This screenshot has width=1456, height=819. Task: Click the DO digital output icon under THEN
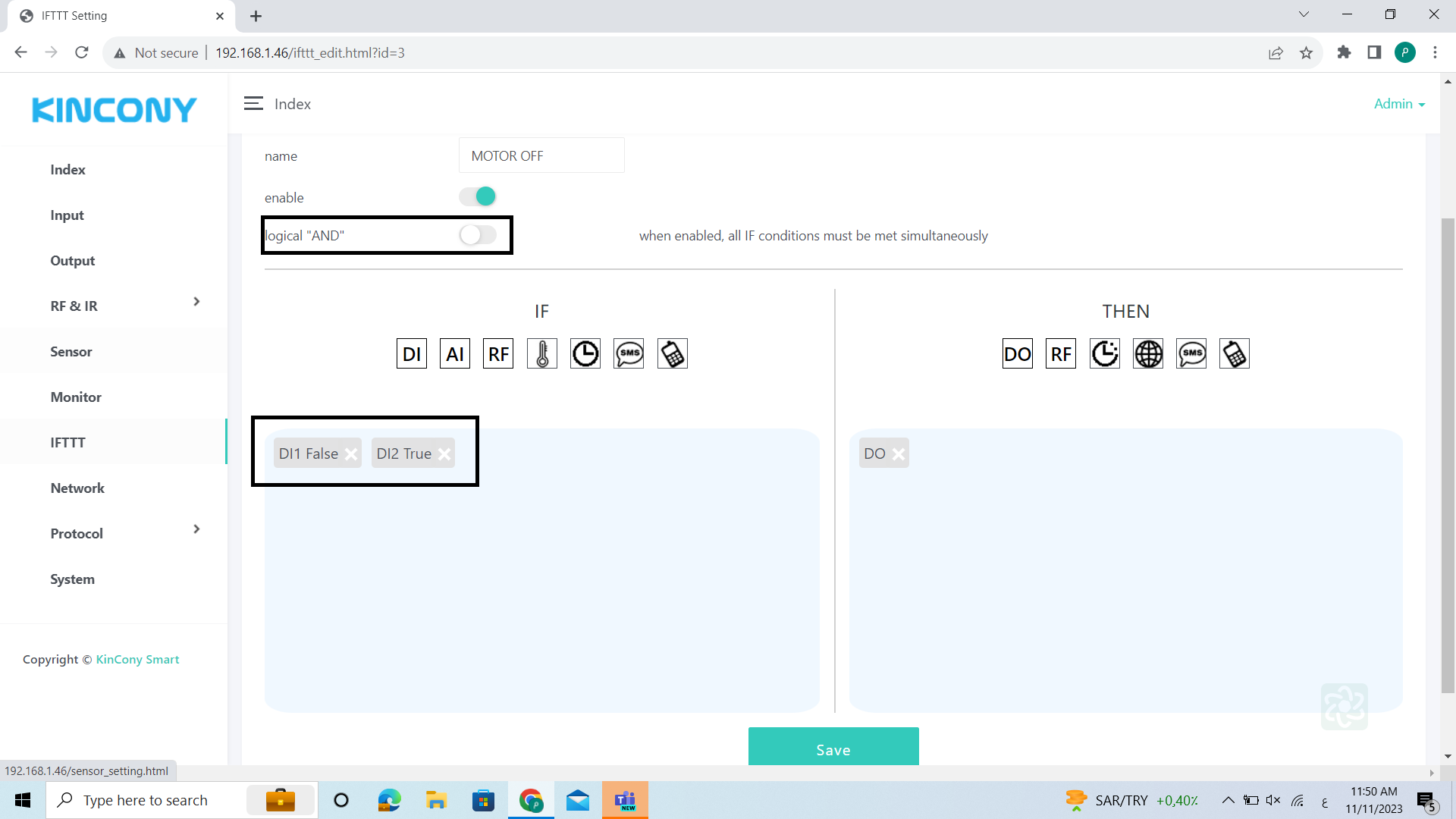(x=1017, y=354)
